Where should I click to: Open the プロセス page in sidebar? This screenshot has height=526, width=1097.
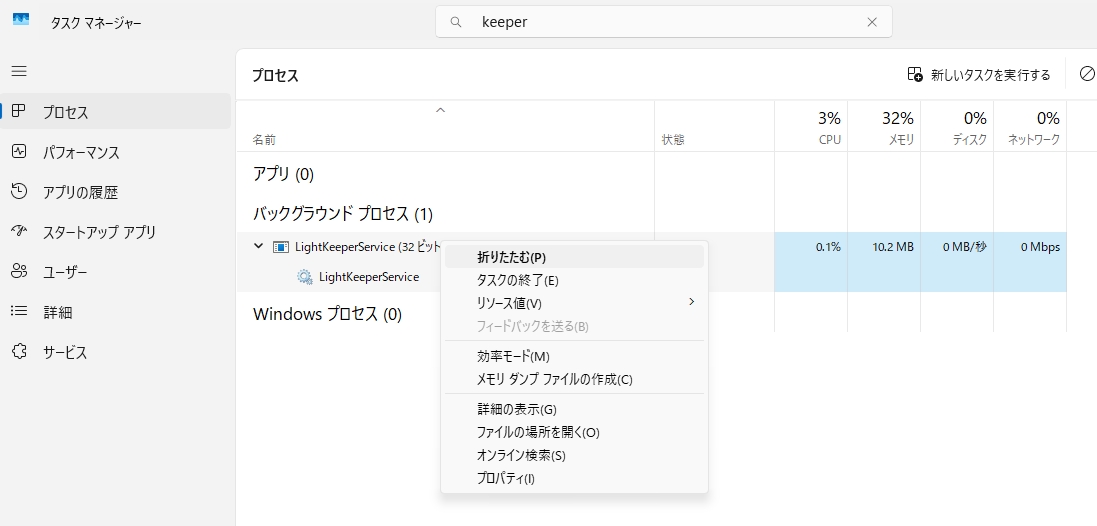click(x=115, y=112)
